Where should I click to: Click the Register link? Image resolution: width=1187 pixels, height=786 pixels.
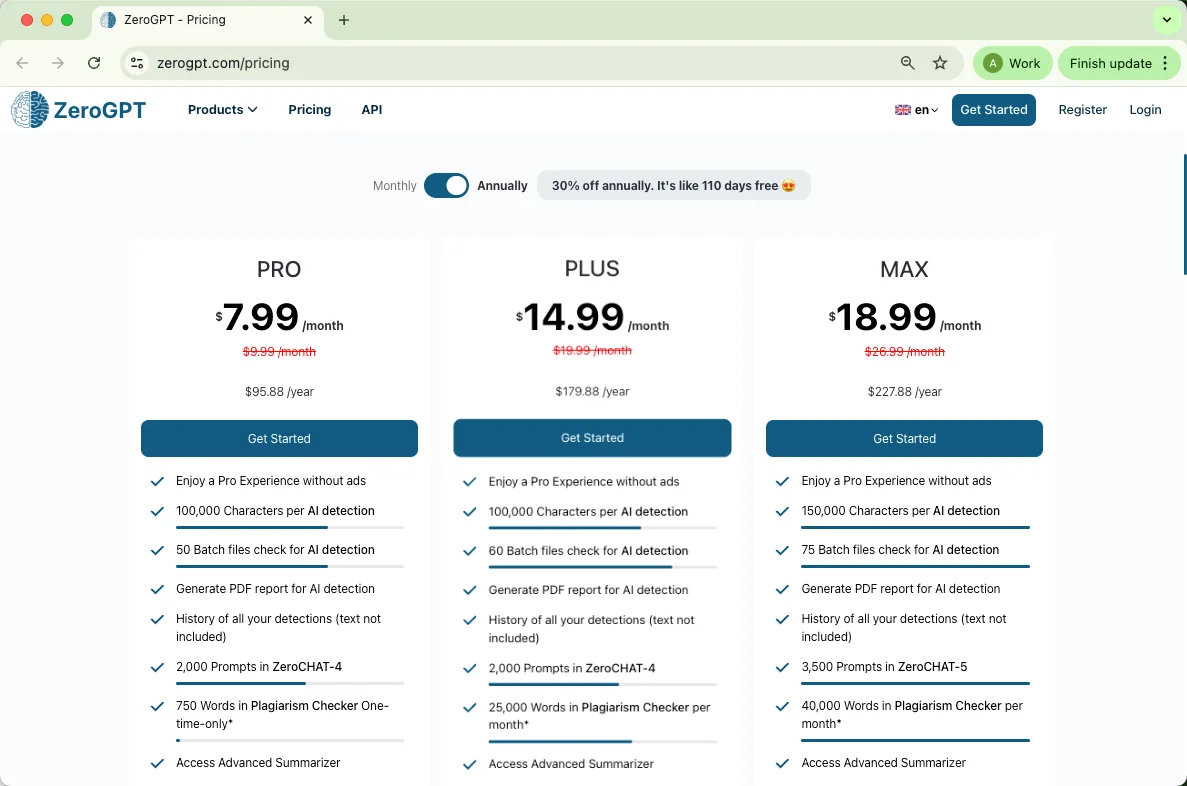(1083, 110)
